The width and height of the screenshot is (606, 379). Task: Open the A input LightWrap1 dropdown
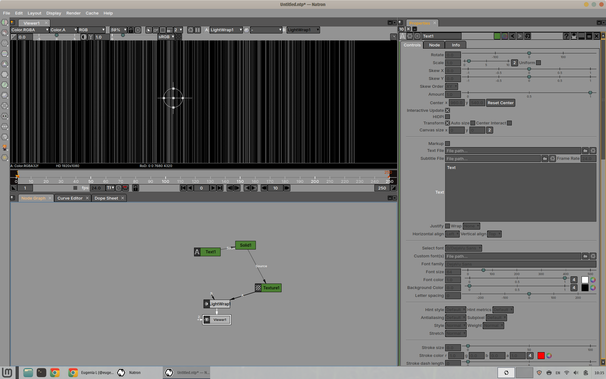(226, 30)
